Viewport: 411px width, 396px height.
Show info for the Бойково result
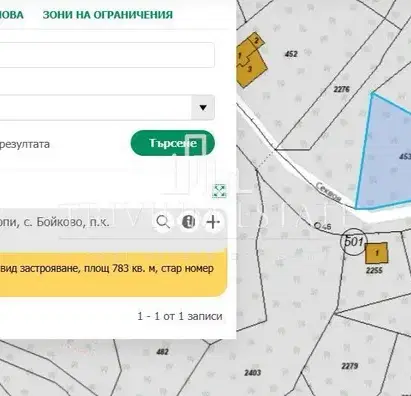click(188, 222)
